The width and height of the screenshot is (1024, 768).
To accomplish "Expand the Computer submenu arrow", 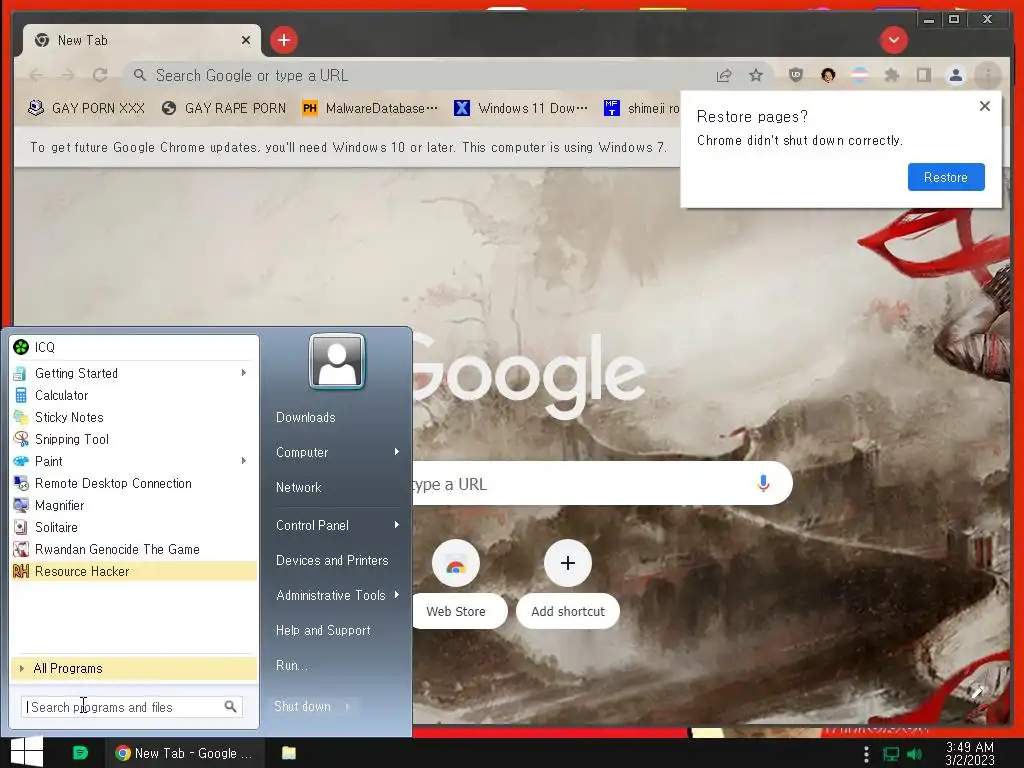I will tap(396, 452).
